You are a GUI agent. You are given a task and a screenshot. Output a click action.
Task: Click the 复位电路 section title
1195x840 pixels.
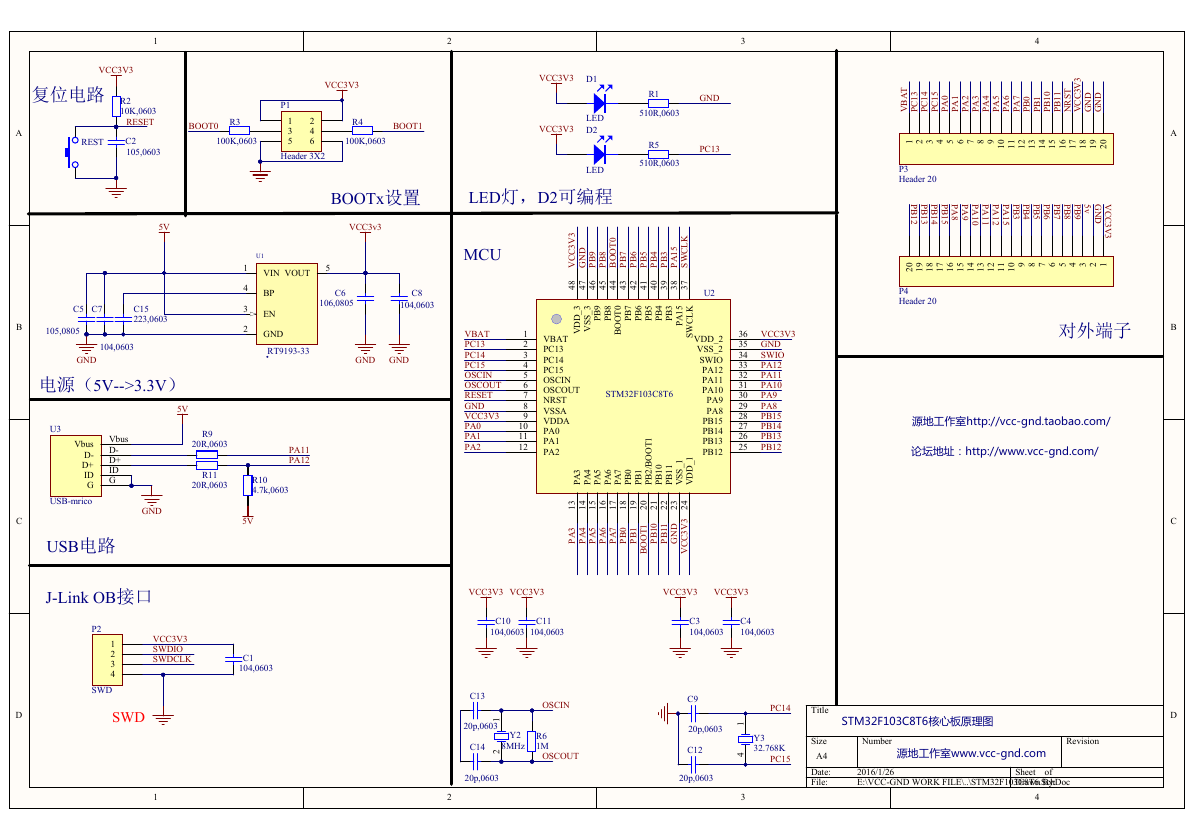click(x=68, y=95)
